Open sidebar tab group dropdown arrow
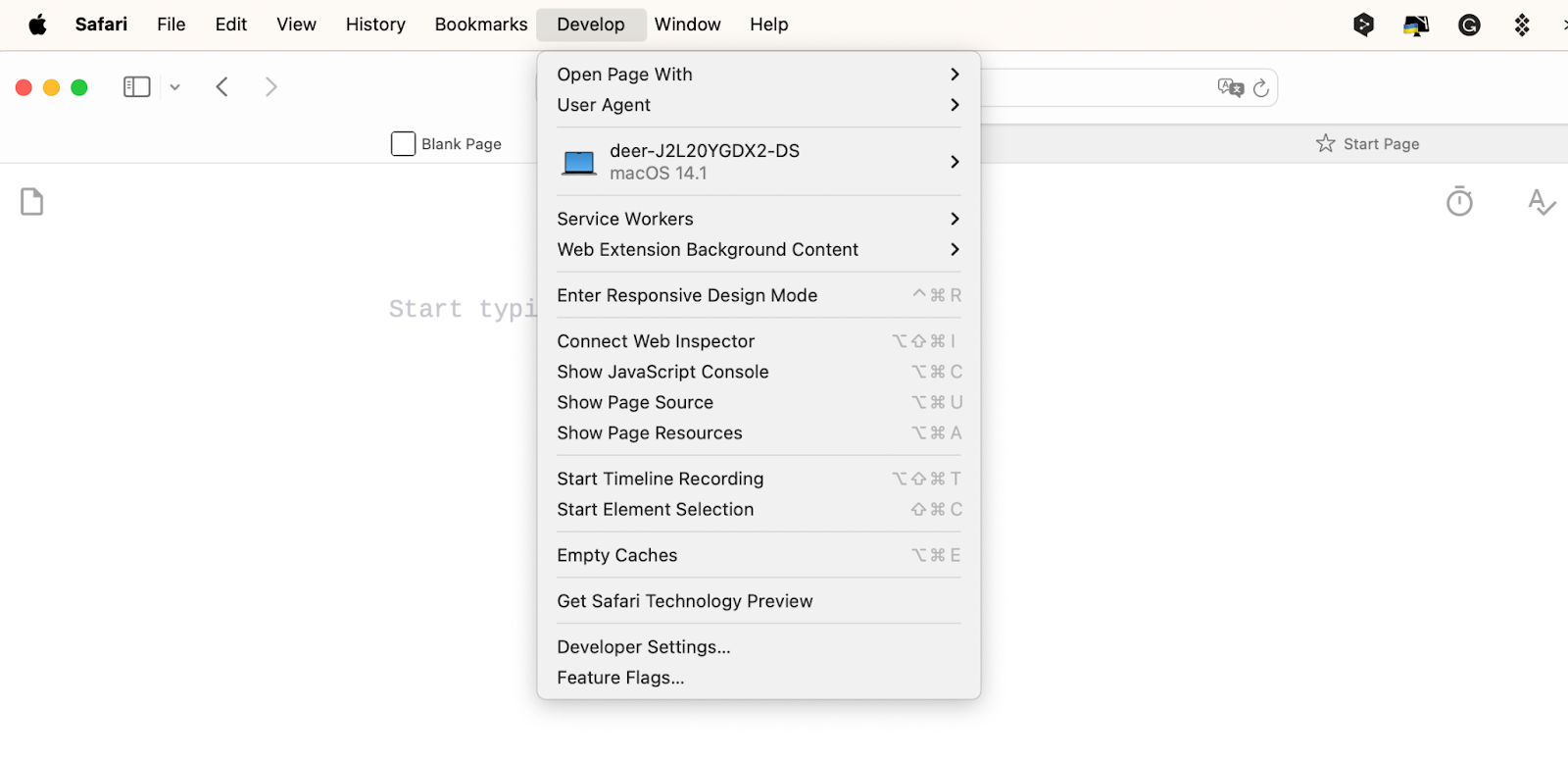This screenshot has height=760, width=1568. coord(174,87)
